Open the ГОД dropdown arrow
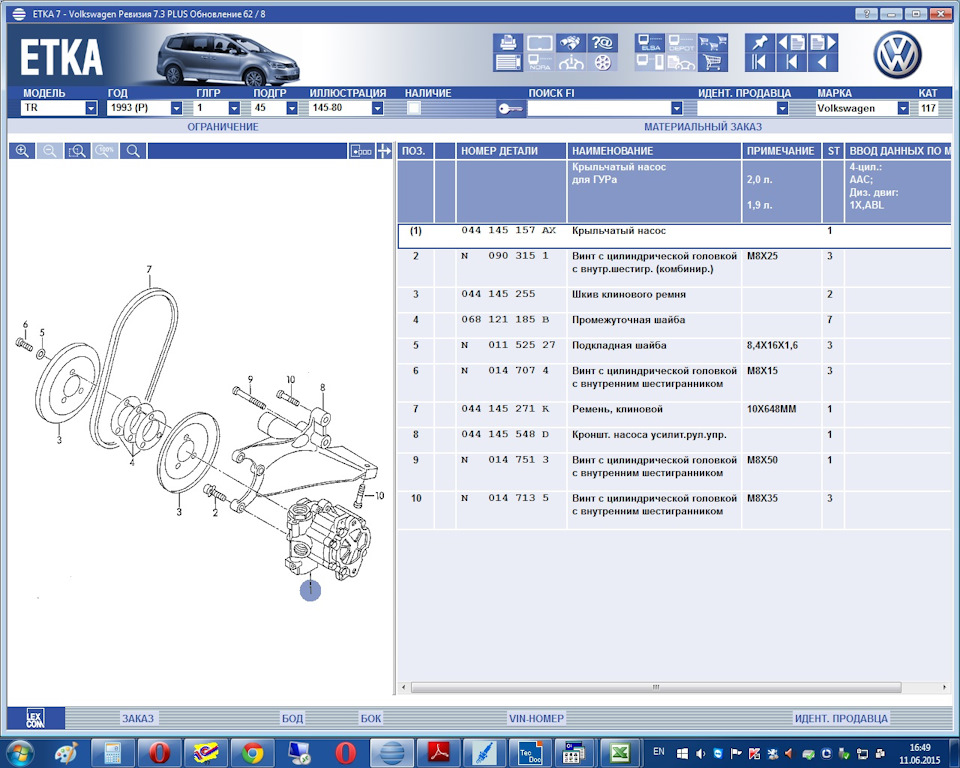 click(x=176, y=108)
